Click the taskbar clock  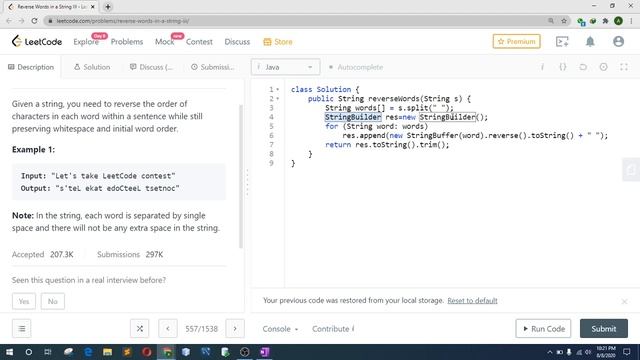(605, 352)
